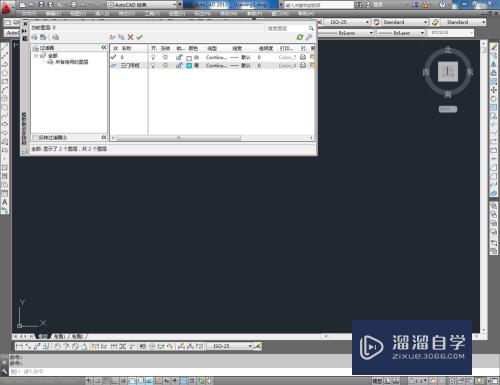Click the 颜色 color column header
The width and height of the screenshot is (500, 385).
coord(193,48)
